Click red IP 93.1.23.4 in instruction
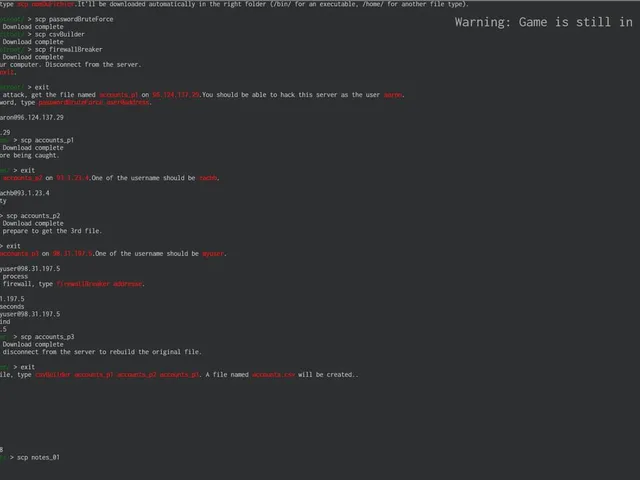This screenshot has height=480, width=640. (73, 178)
